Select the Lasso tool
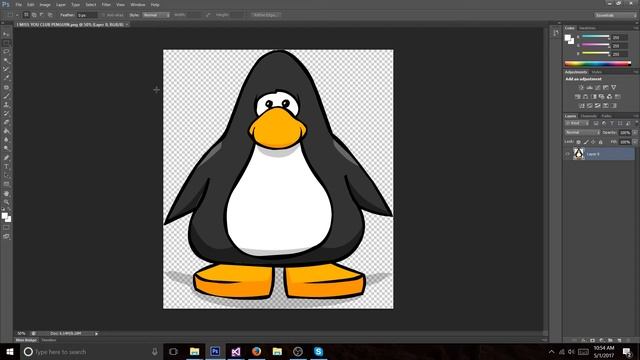The height and width of the screenshot is (360, 640). (6, 52)
